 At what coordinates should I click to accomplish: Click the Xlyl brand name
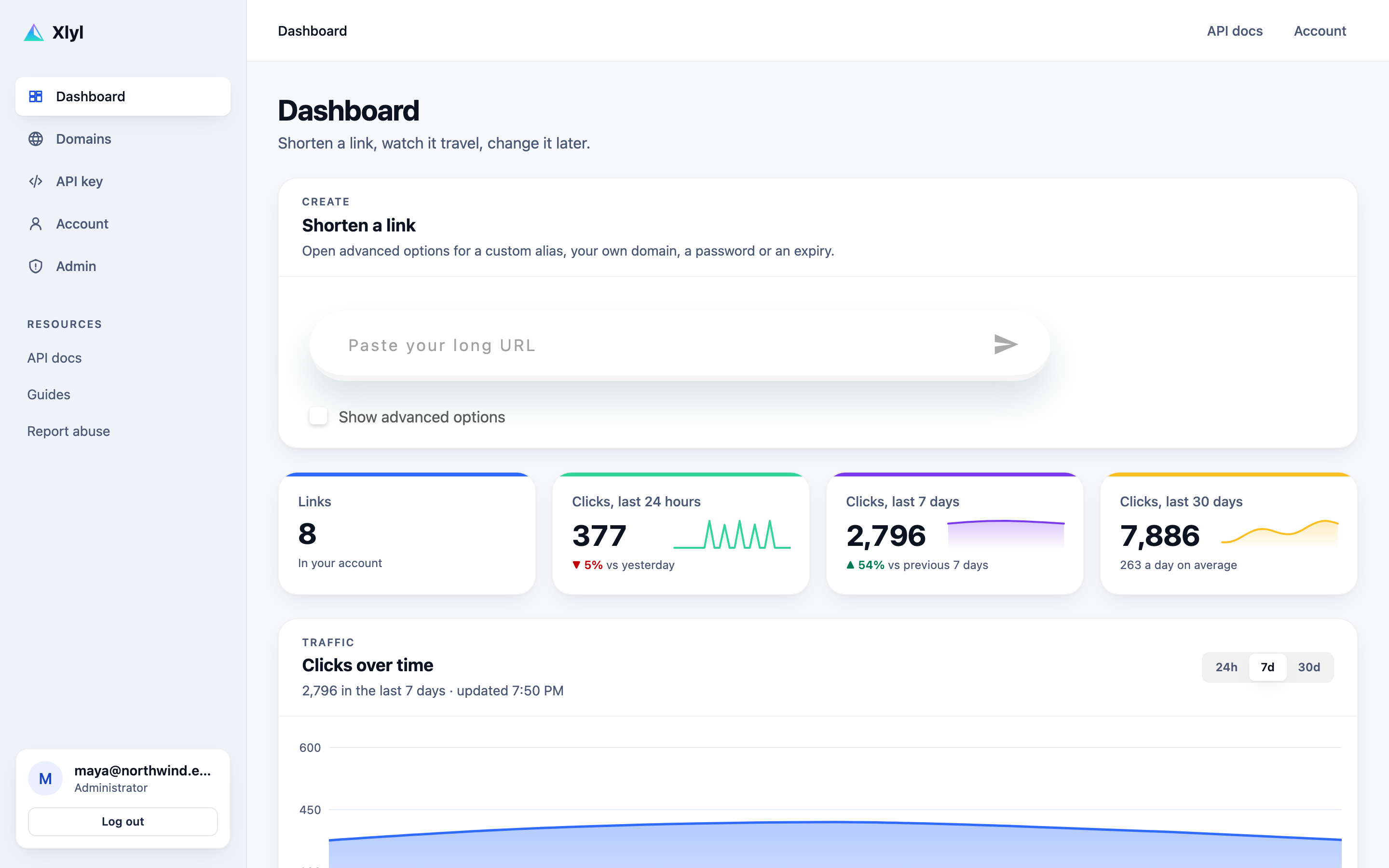point(68,32)
